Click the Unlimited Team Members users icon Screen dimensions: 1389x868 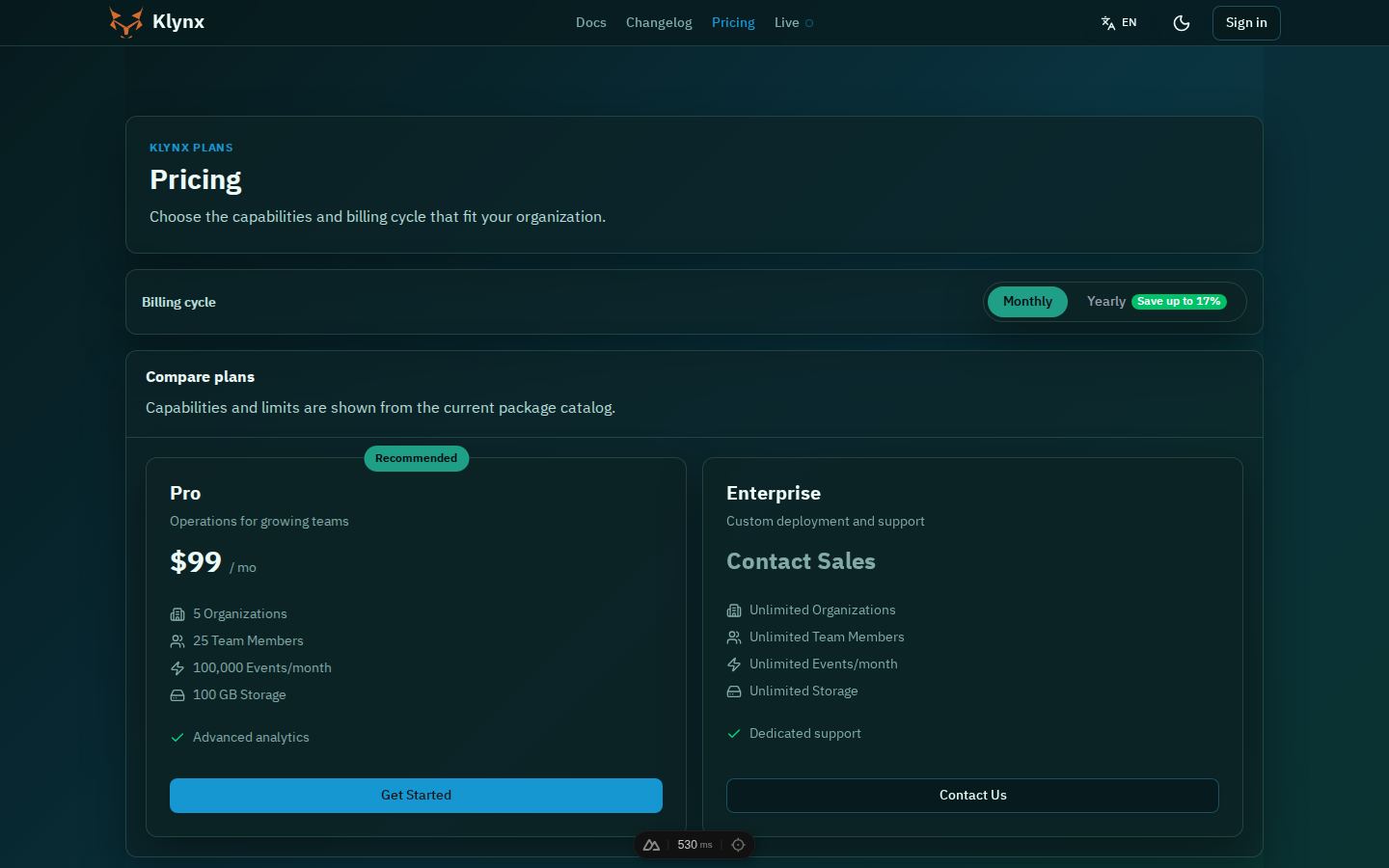734,637
